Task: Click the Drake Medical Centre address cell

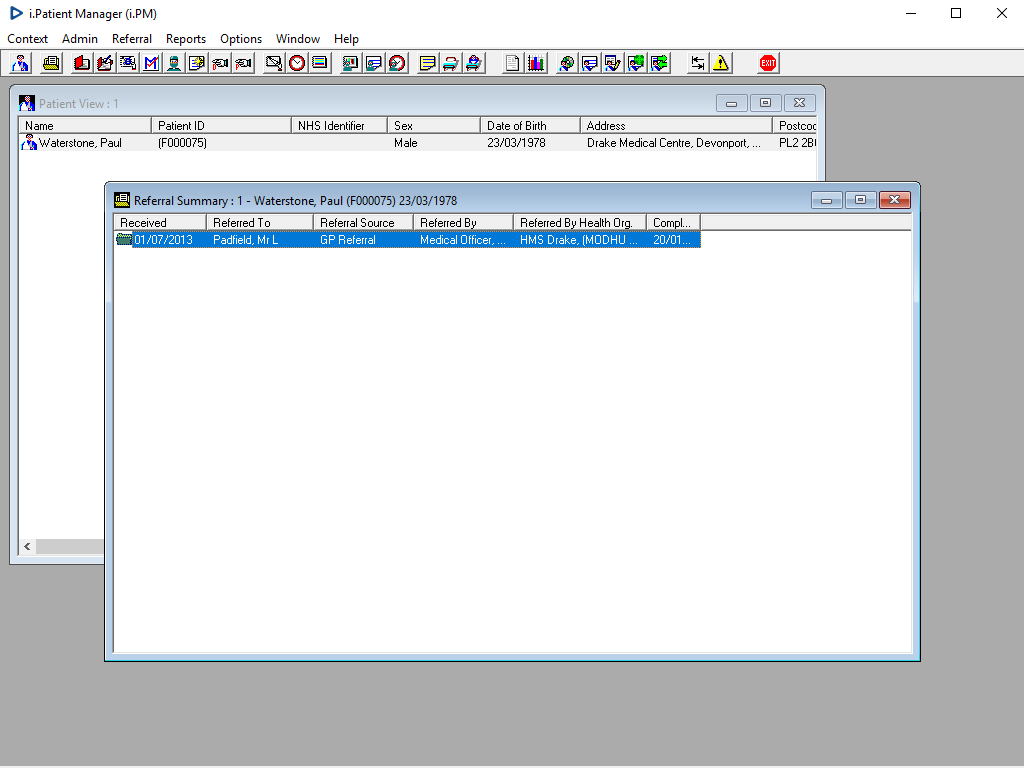Action: tap(673, 142)
